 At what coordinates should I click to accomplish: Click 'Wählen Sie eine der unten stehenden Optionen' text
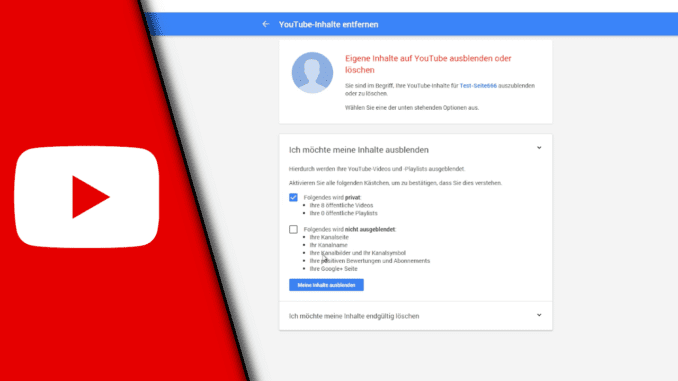412,108
